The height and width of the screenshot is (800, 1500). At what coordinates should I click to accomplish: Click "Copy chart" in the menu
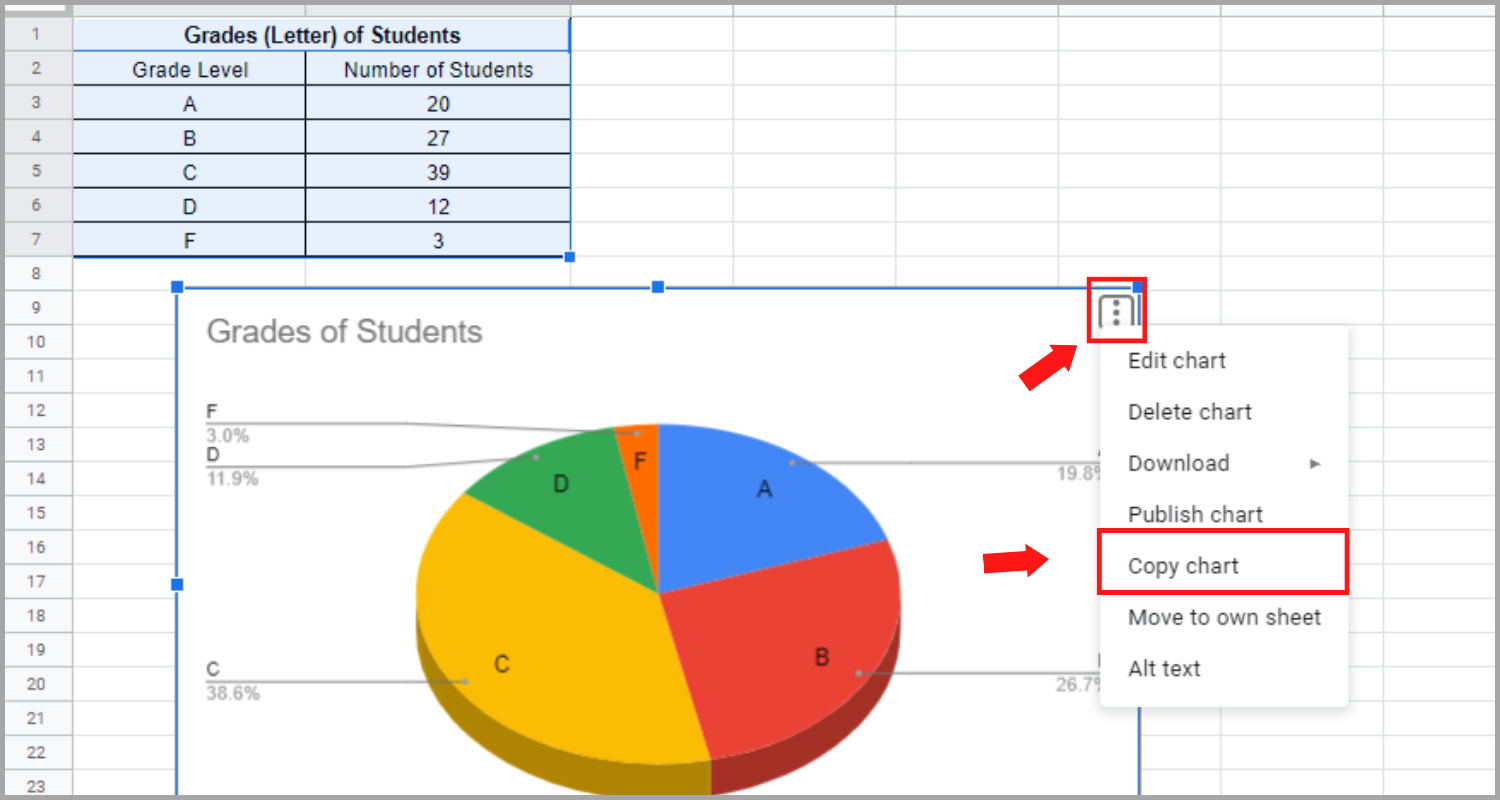1183,565
